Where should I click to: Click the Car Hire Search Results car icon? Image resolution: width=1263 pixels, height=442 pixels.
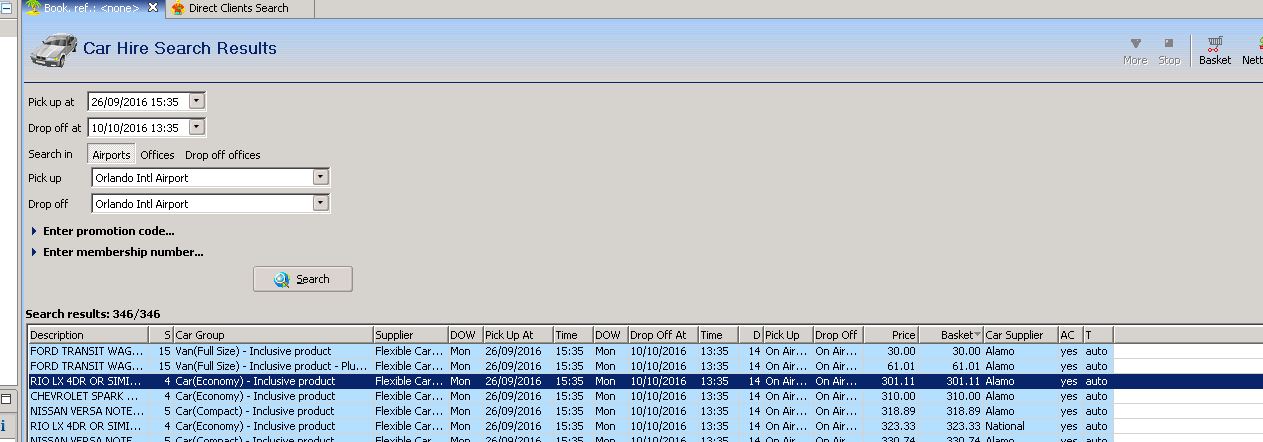(x=54, y=49)
